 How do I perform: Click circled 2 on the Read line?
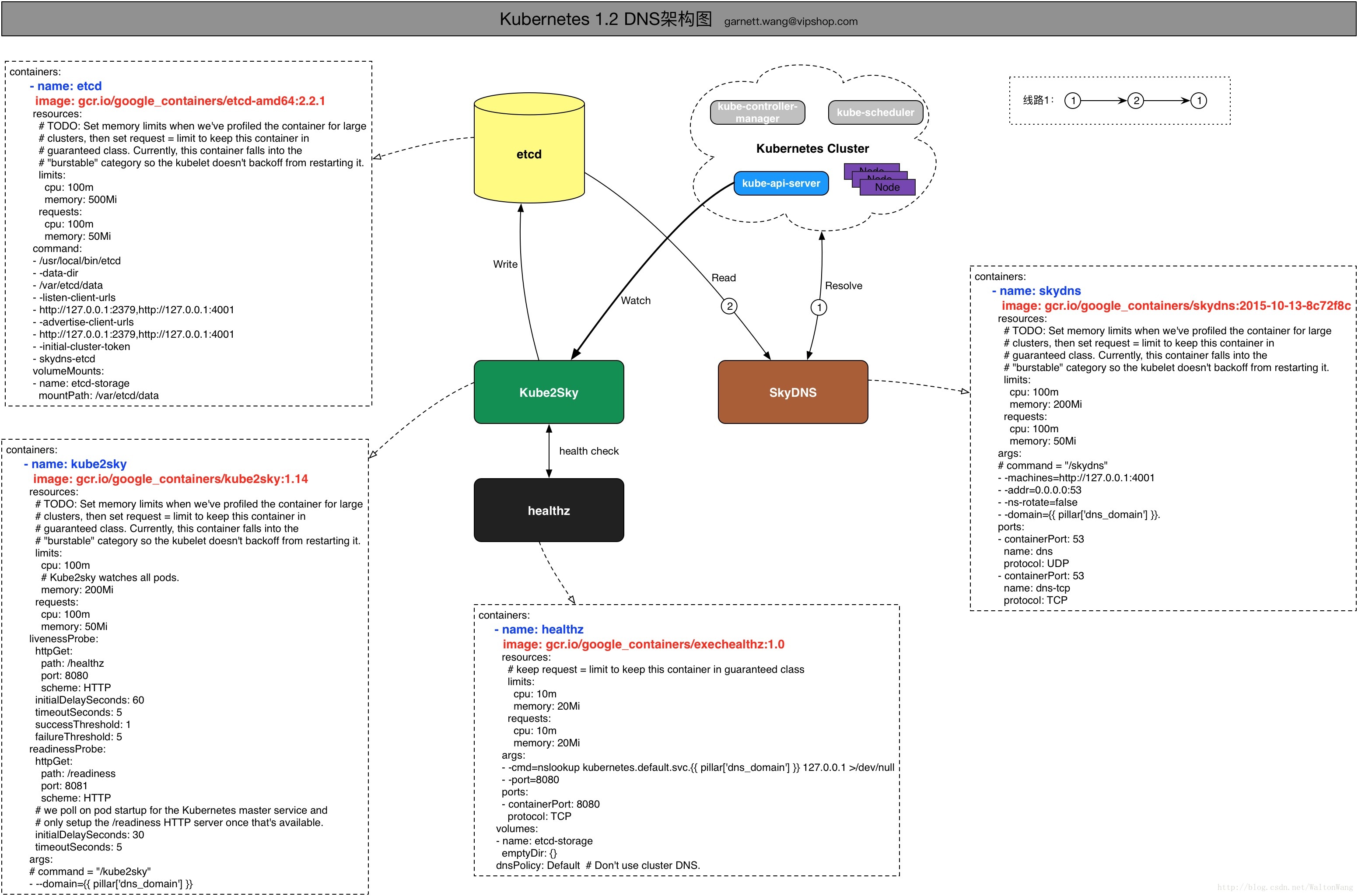[x=729, y=306]
